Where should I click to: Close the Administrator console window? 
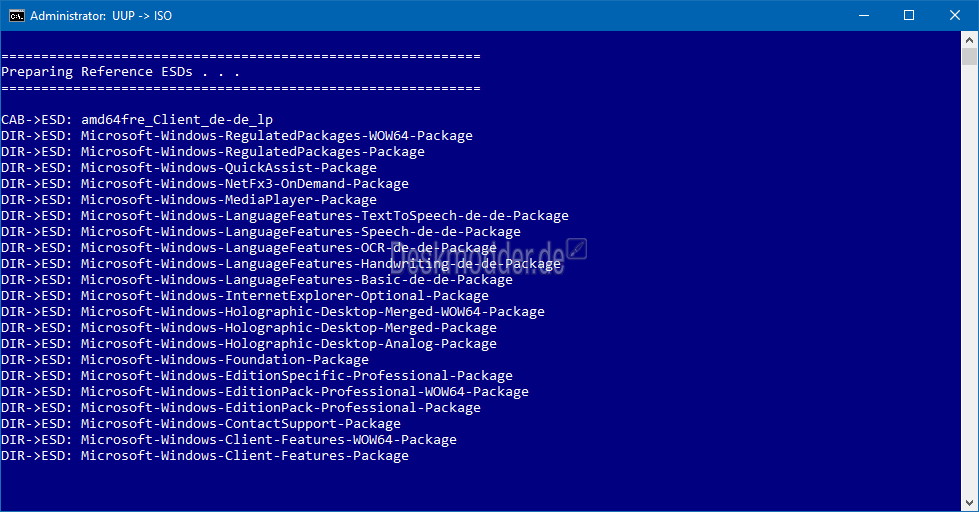click(955, 16)
